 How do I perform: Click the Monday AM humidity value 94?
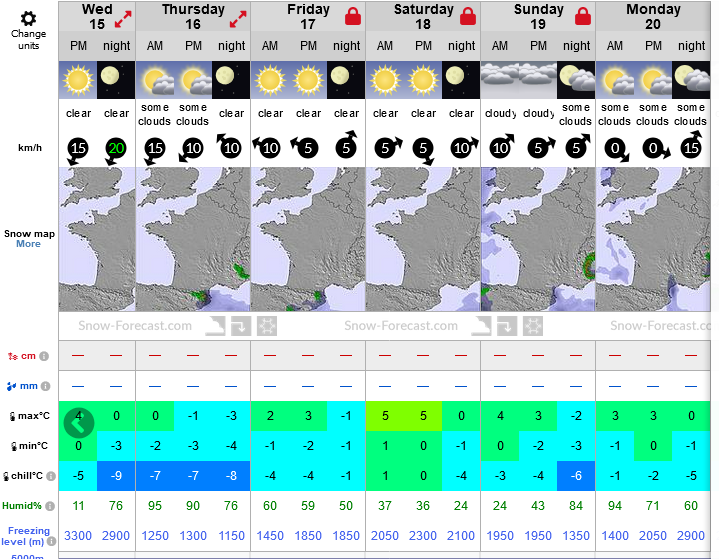615,506
